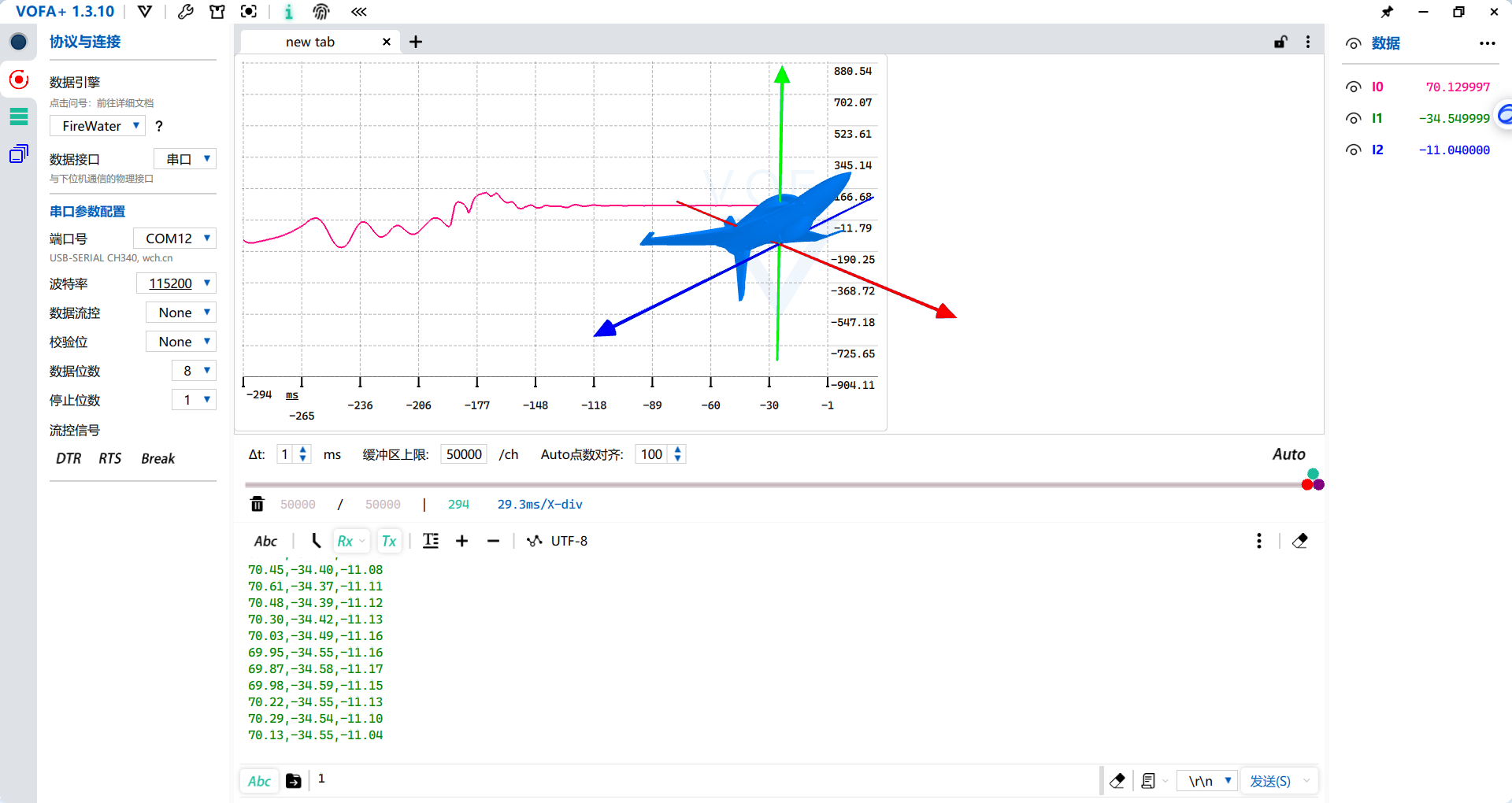Open the protocol and connection sidebar icon
1512x803 pixels.
tap(18, 42)
